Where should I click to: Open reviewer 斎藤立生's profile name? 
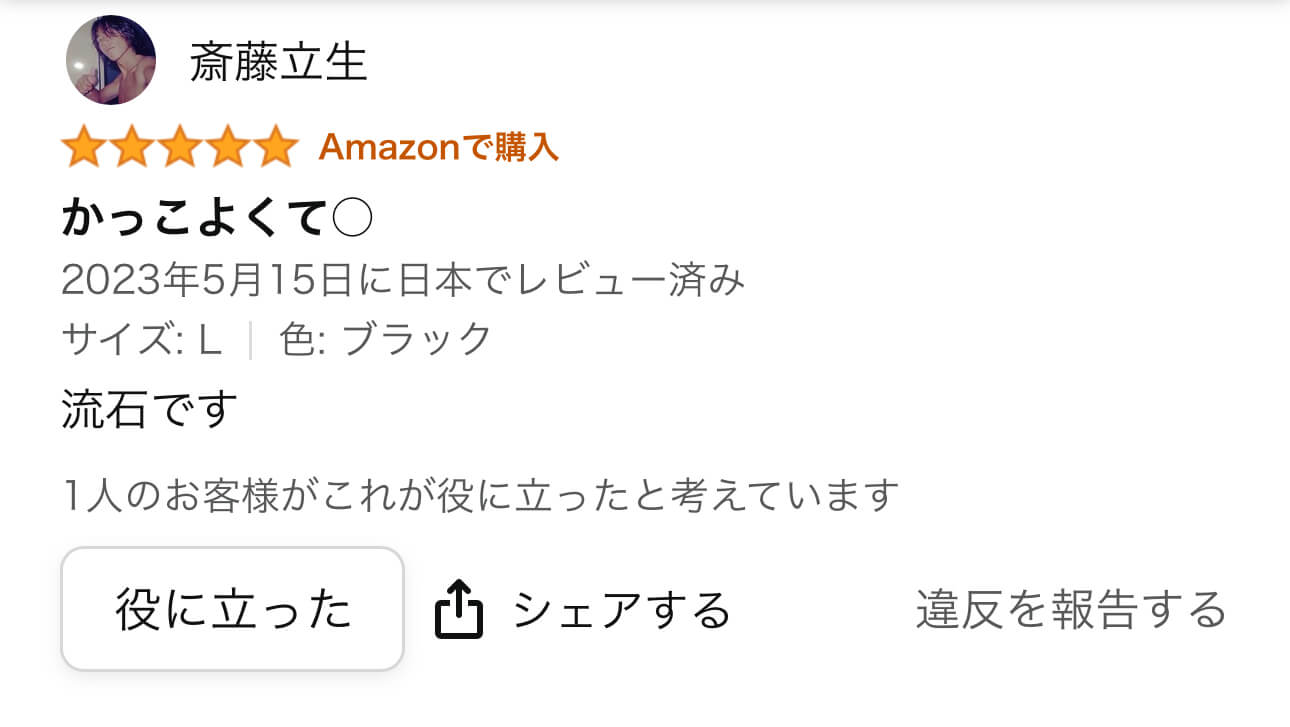click(x=279, y=63)
